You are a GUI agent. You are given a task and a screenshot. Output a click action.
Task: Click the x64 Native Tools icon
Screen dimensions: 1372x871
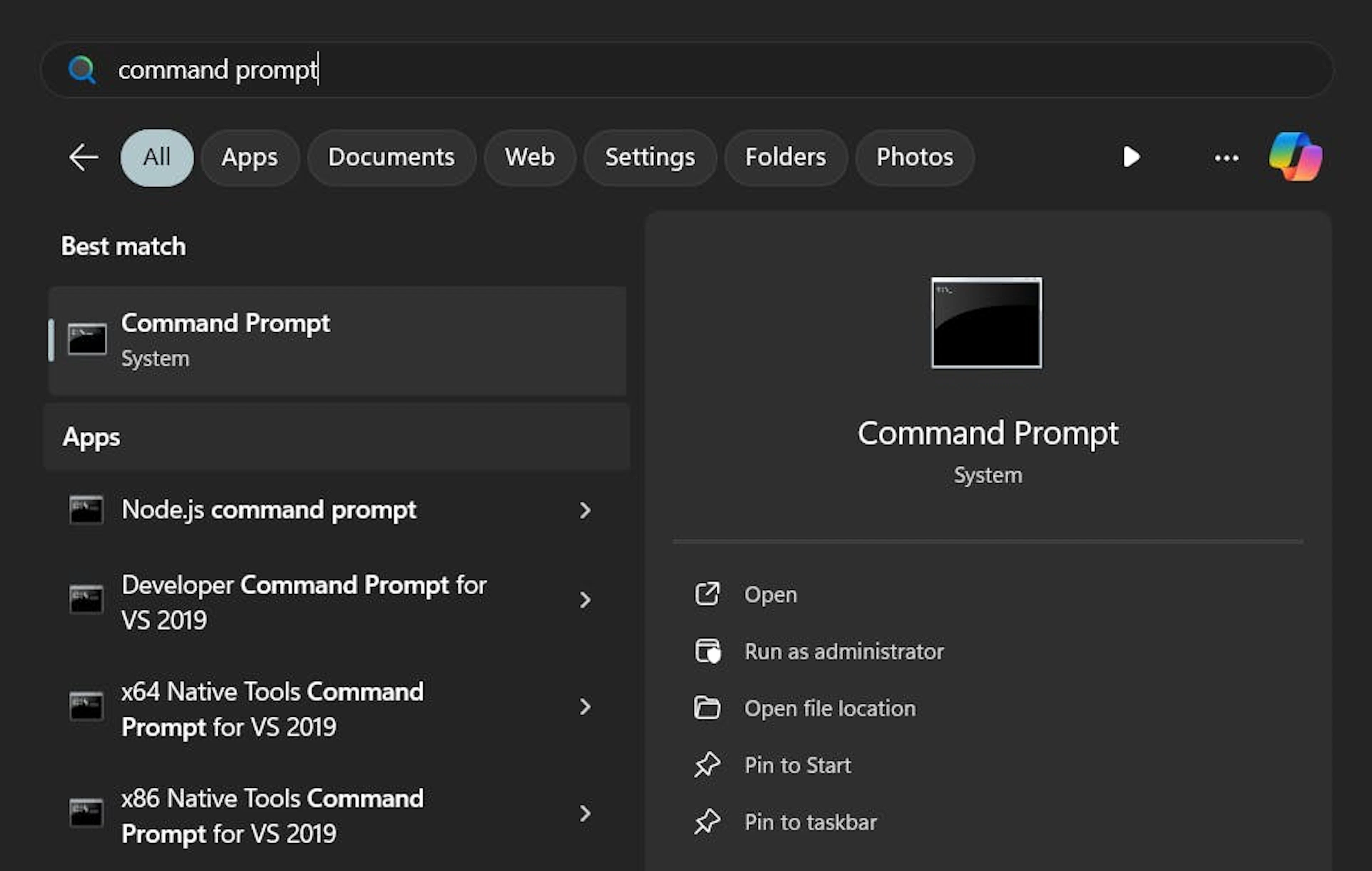point(86,706)
